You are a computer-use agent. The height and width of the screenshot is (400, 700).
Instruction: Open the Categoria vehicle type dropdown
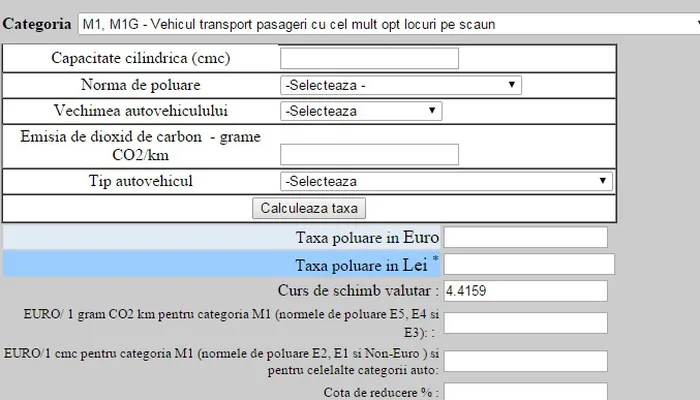click(x=389, y=24)
